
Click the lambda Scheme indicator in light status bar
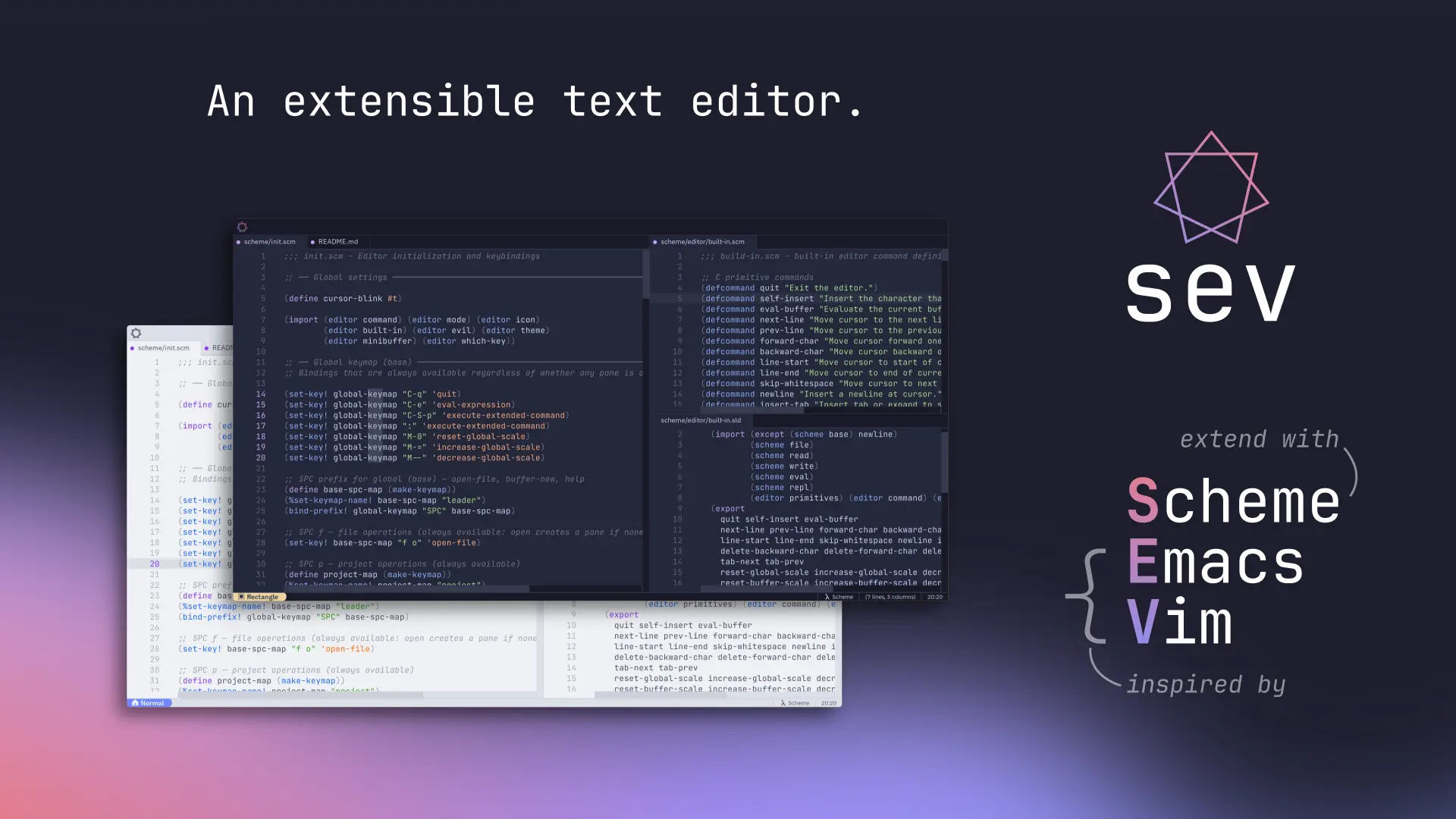795,703
